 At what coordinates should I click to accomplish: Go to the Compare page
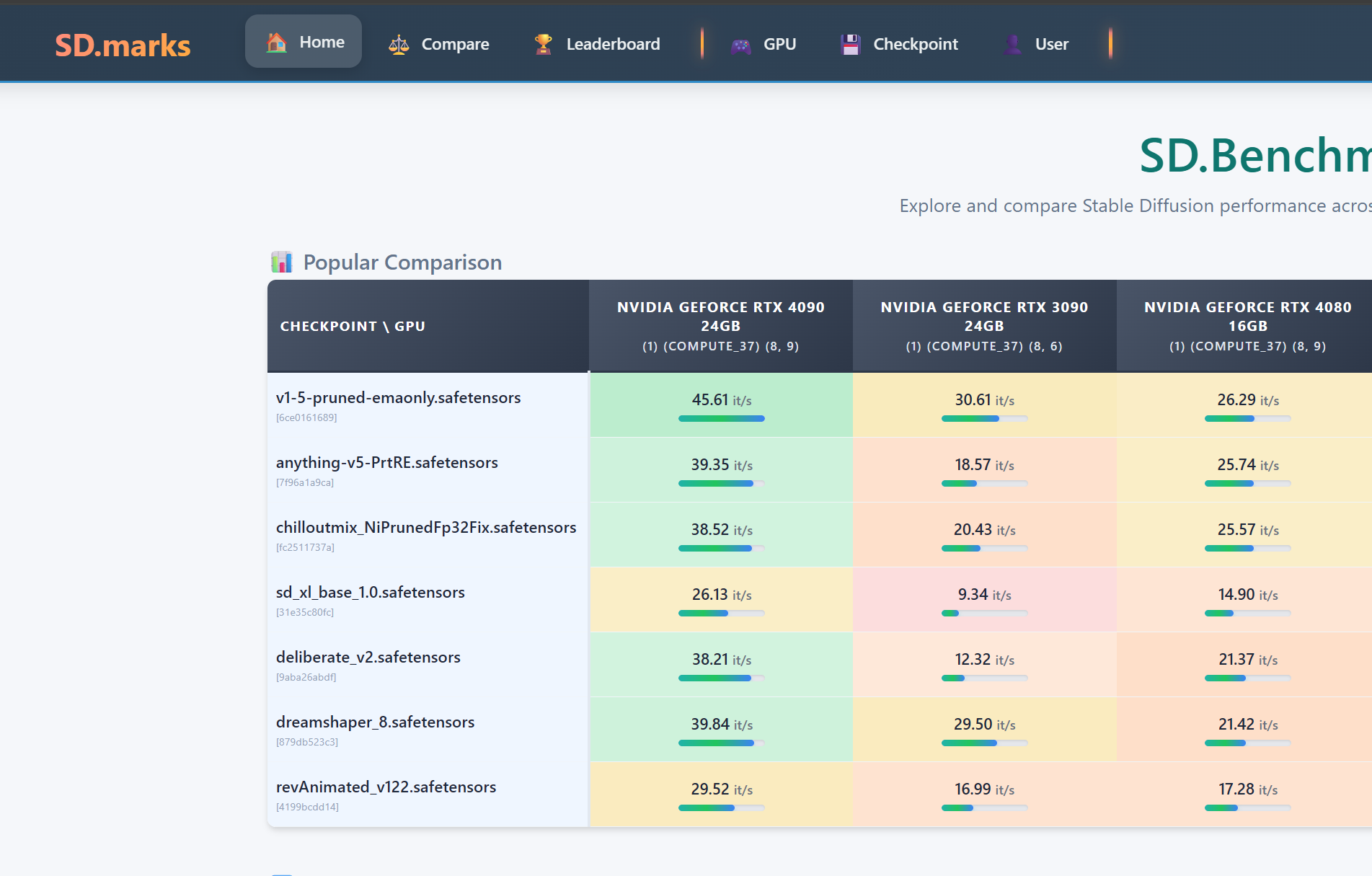click(438, 45)
